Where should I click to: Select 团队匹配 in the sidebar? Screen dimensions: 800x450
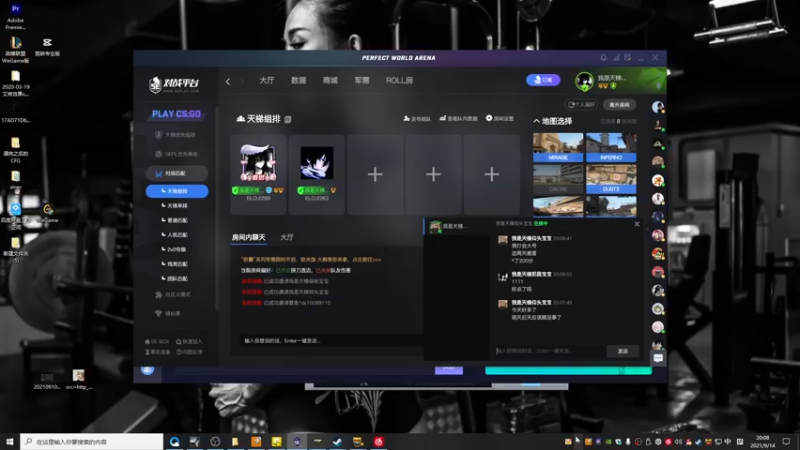click(175, 279)
